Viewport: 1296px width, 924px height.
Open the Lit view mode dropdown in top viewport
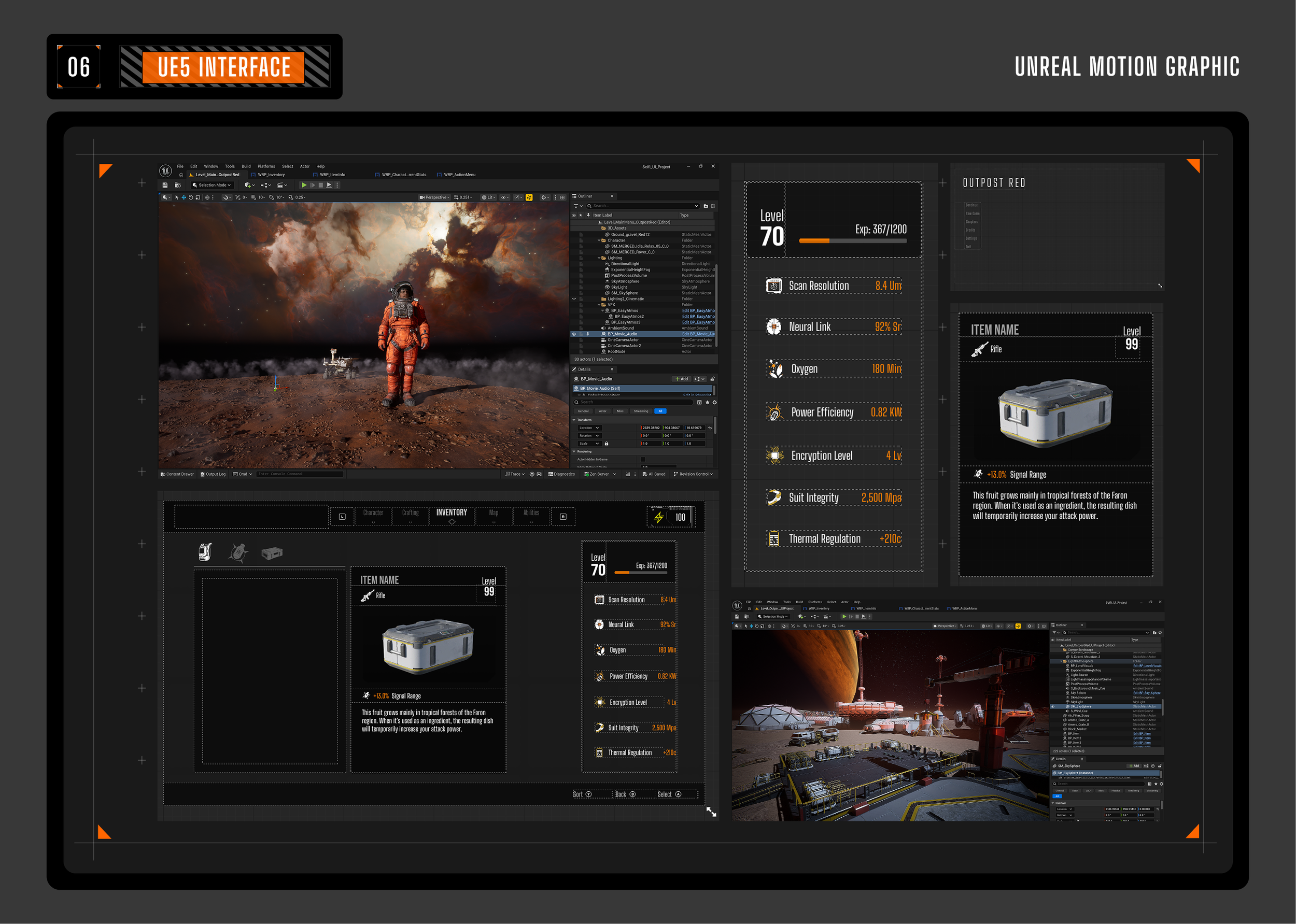[x=488, y=197]
